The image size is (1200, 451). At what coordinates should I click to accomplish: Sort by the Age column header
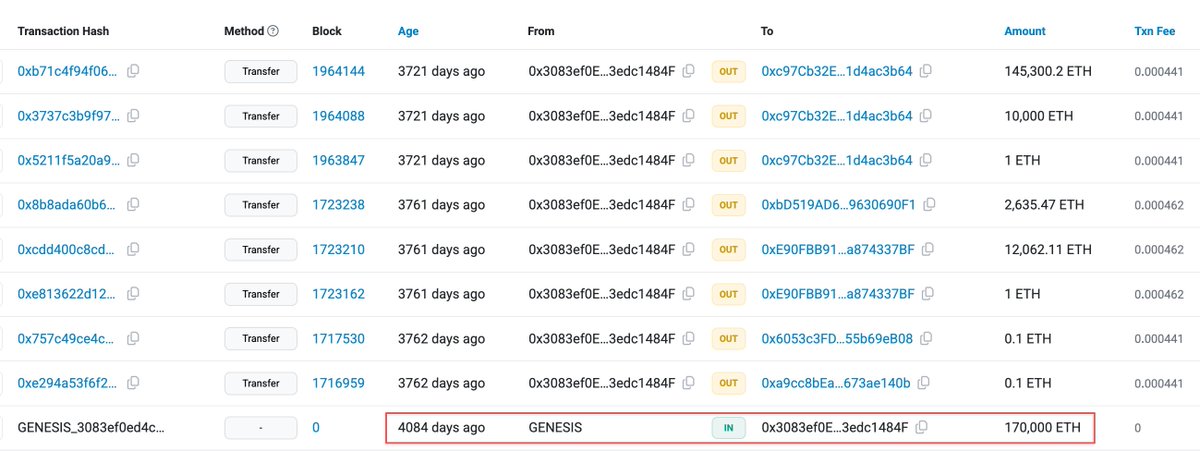point(408,31)
